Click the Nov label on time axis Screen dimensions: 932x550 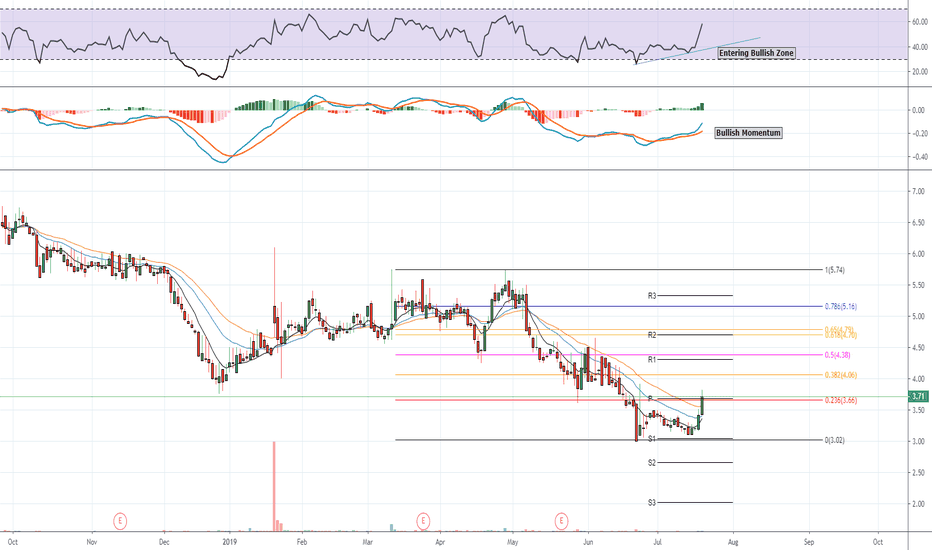[92, 542]
